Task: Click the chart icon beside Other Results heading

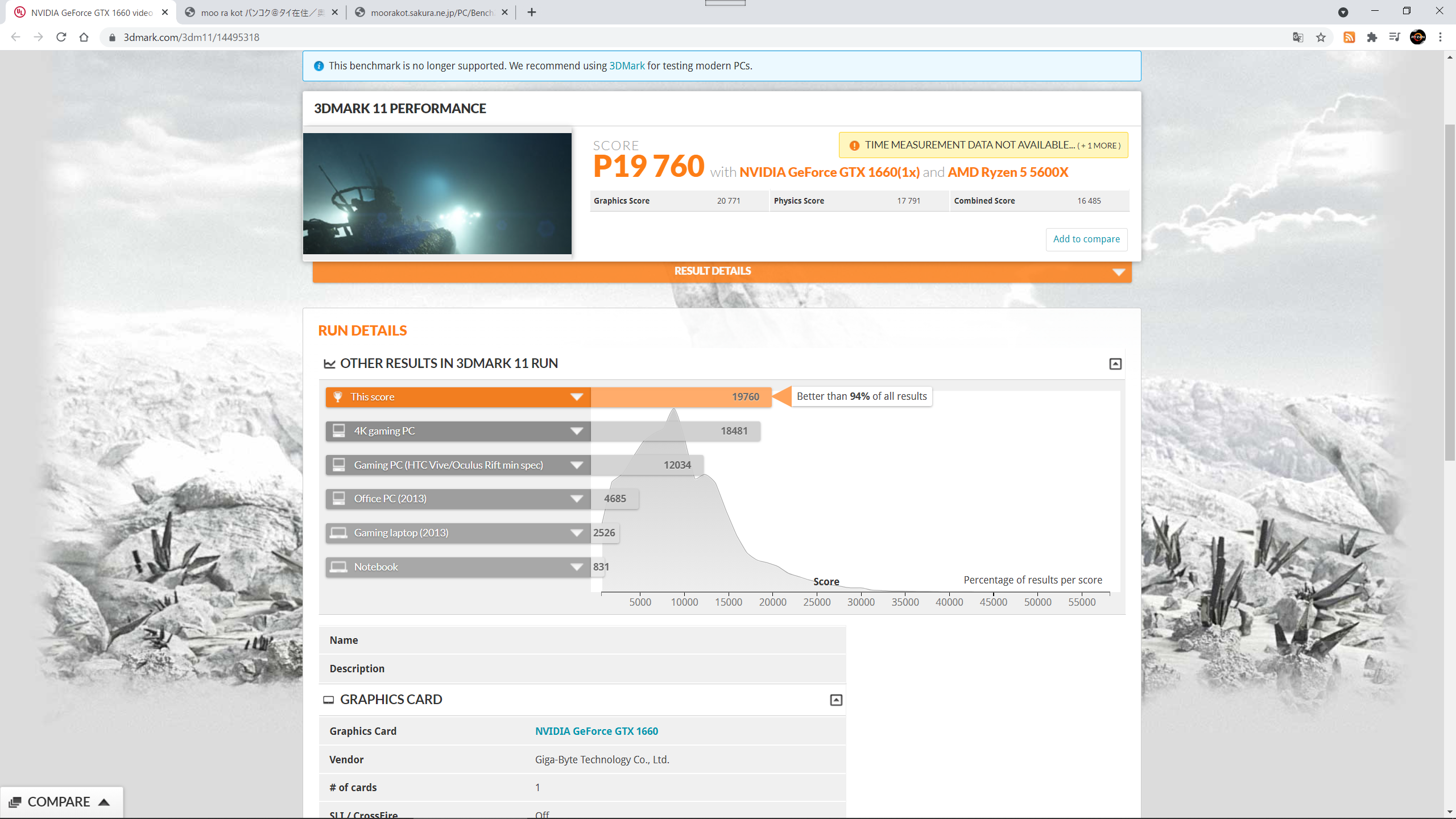Action: (x=329, y=364)
